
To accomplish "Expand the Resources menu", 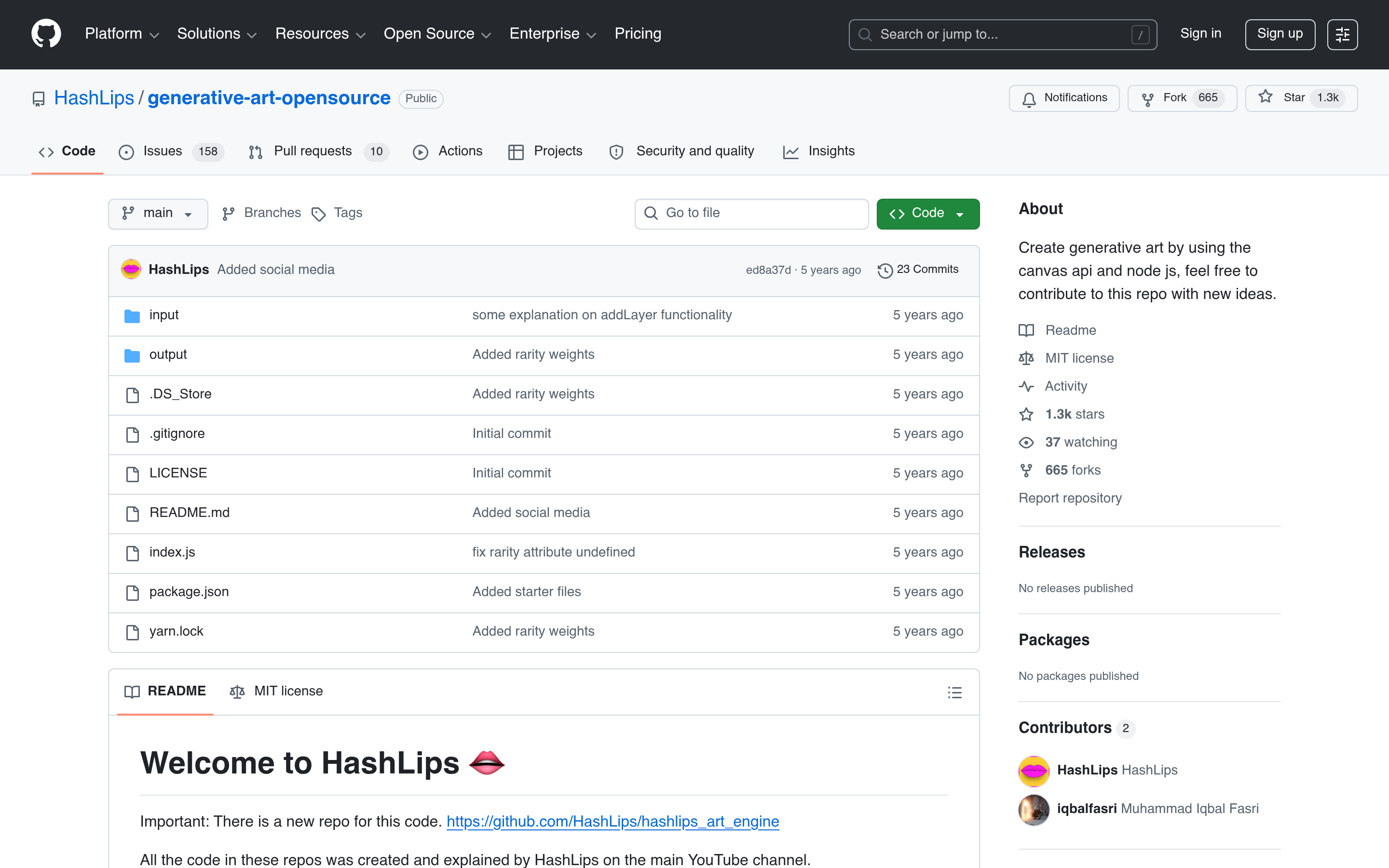I will pos(320,34).
